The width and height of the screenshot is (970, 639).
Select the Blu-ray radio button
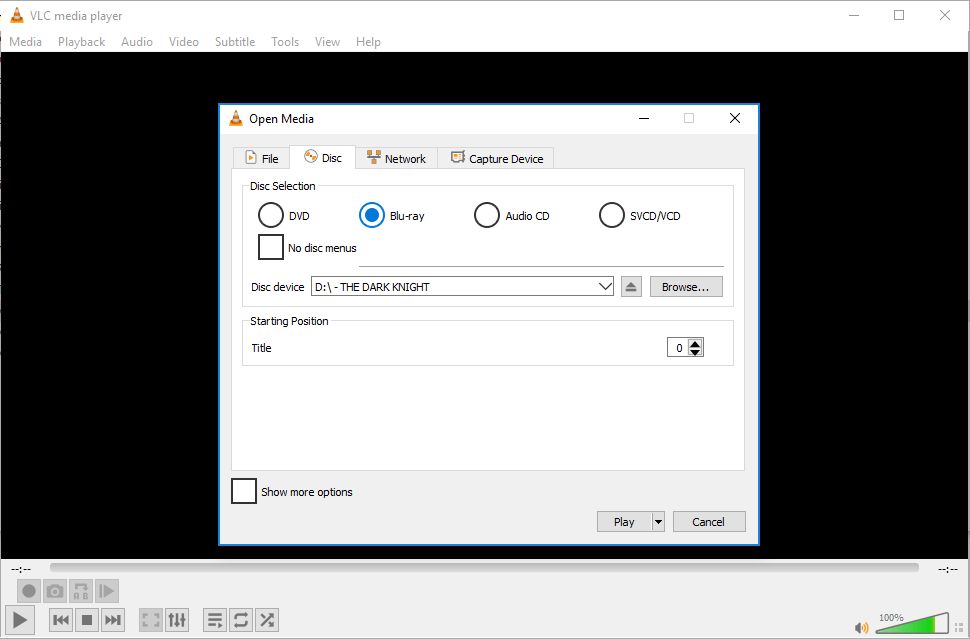pos(372,215)
